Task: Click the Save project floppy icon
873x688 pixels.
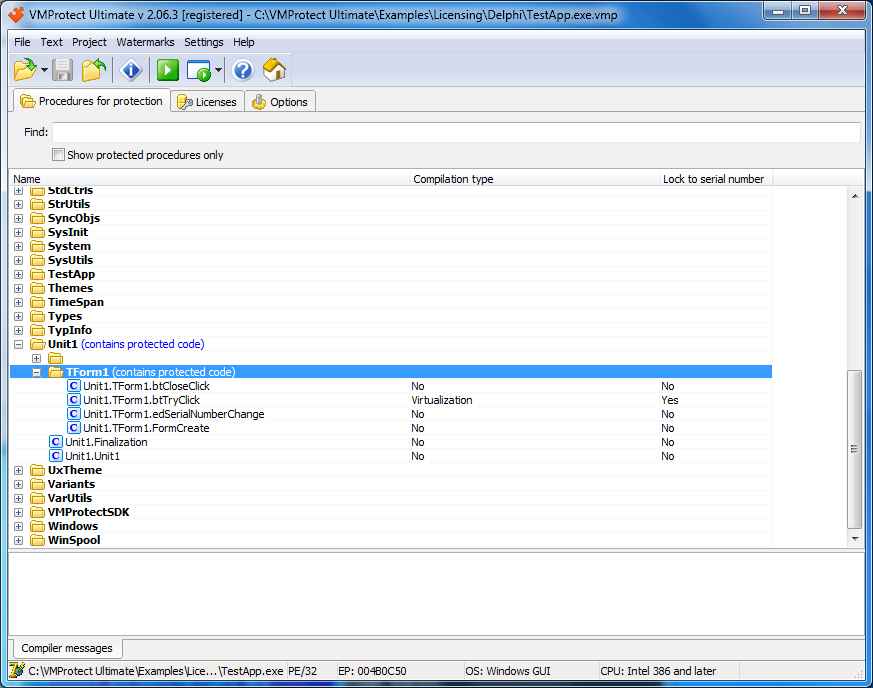Action: click(63, 70)
